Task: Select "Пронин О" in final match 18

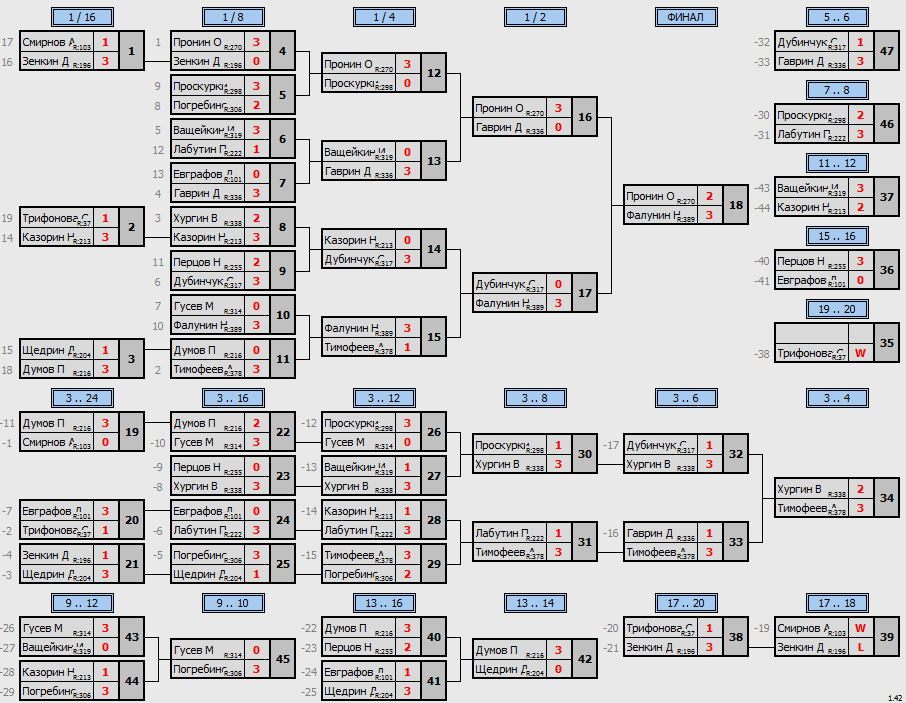Action: (x=650, y=196)
